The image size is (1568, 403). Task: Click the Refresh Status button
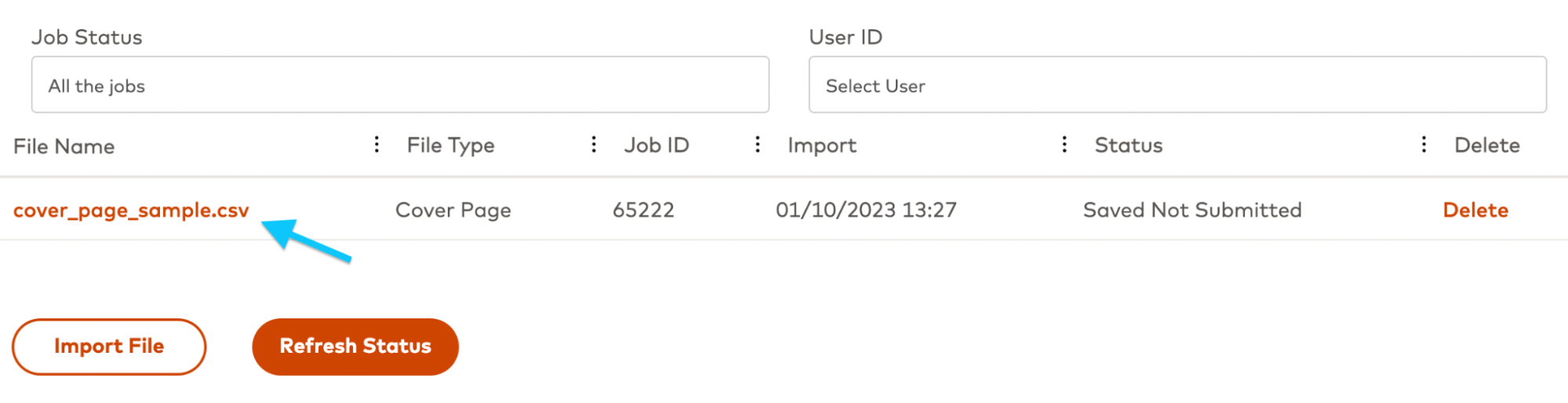[x=355, y=347]
